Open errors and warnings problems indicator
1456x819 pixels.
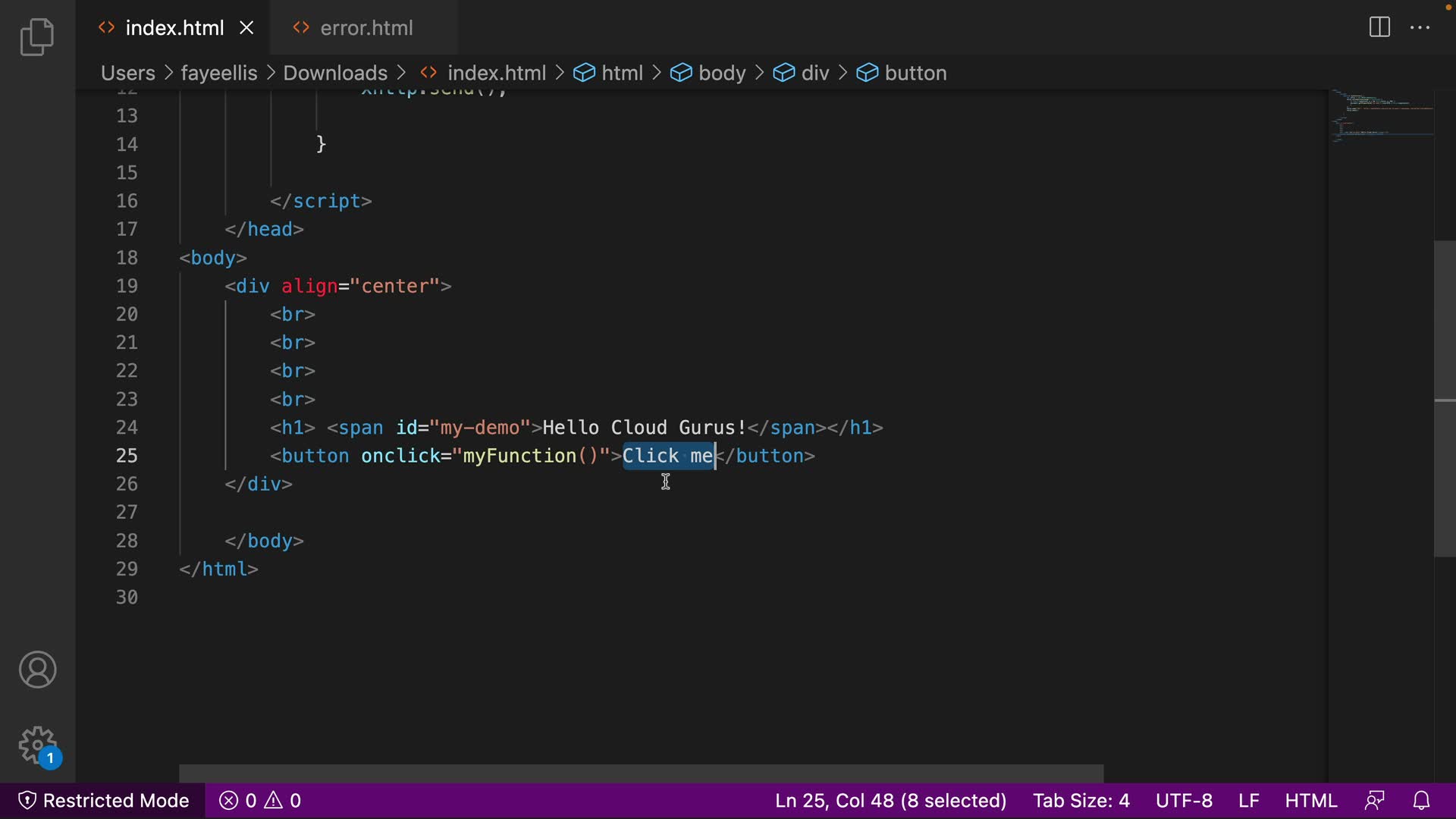(x=260, y=801)
